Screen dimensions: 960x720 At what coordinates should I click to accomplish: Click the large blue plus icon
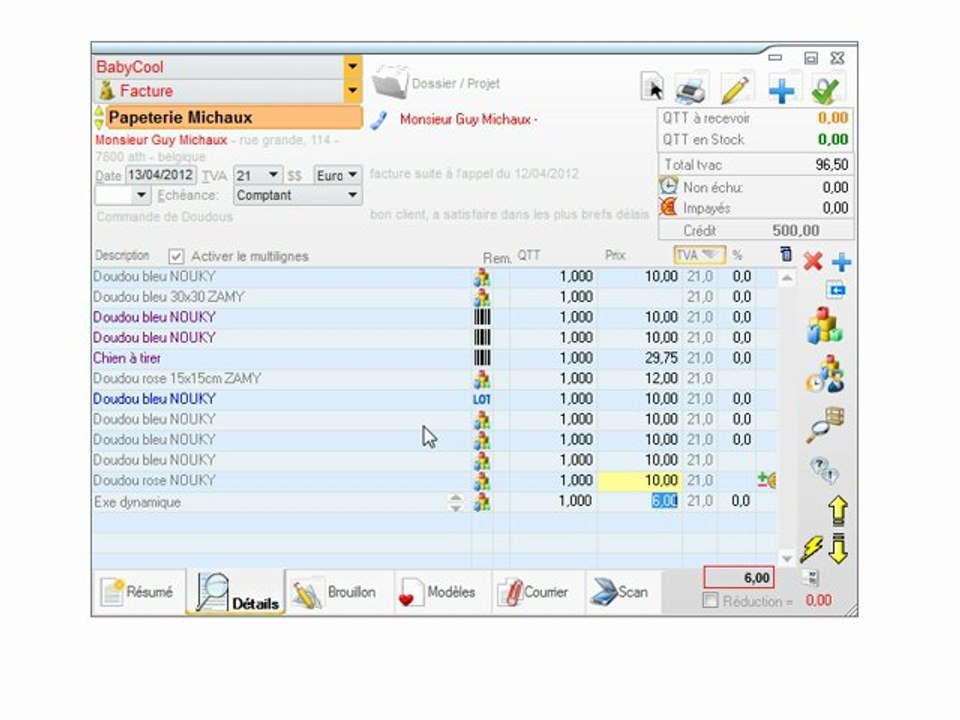[781, 90]
